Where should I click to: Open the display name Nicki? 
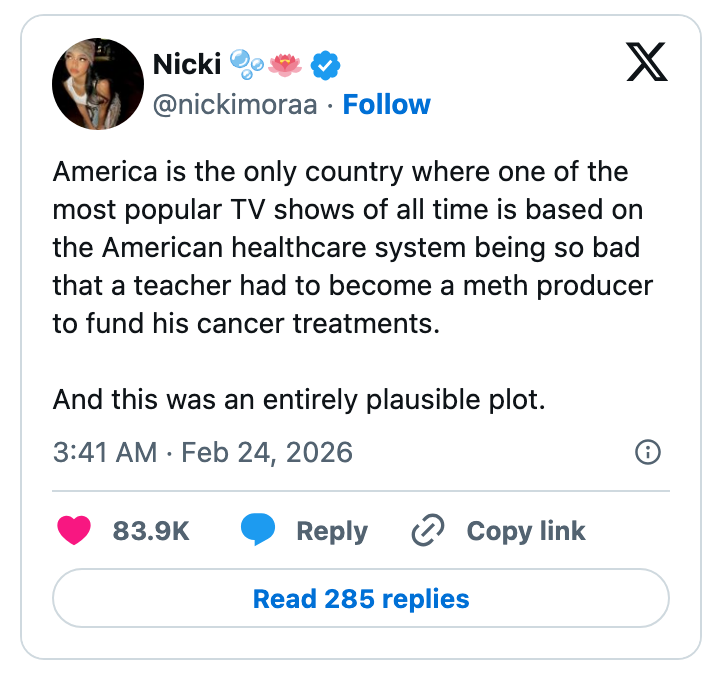(x=186, y=66)
